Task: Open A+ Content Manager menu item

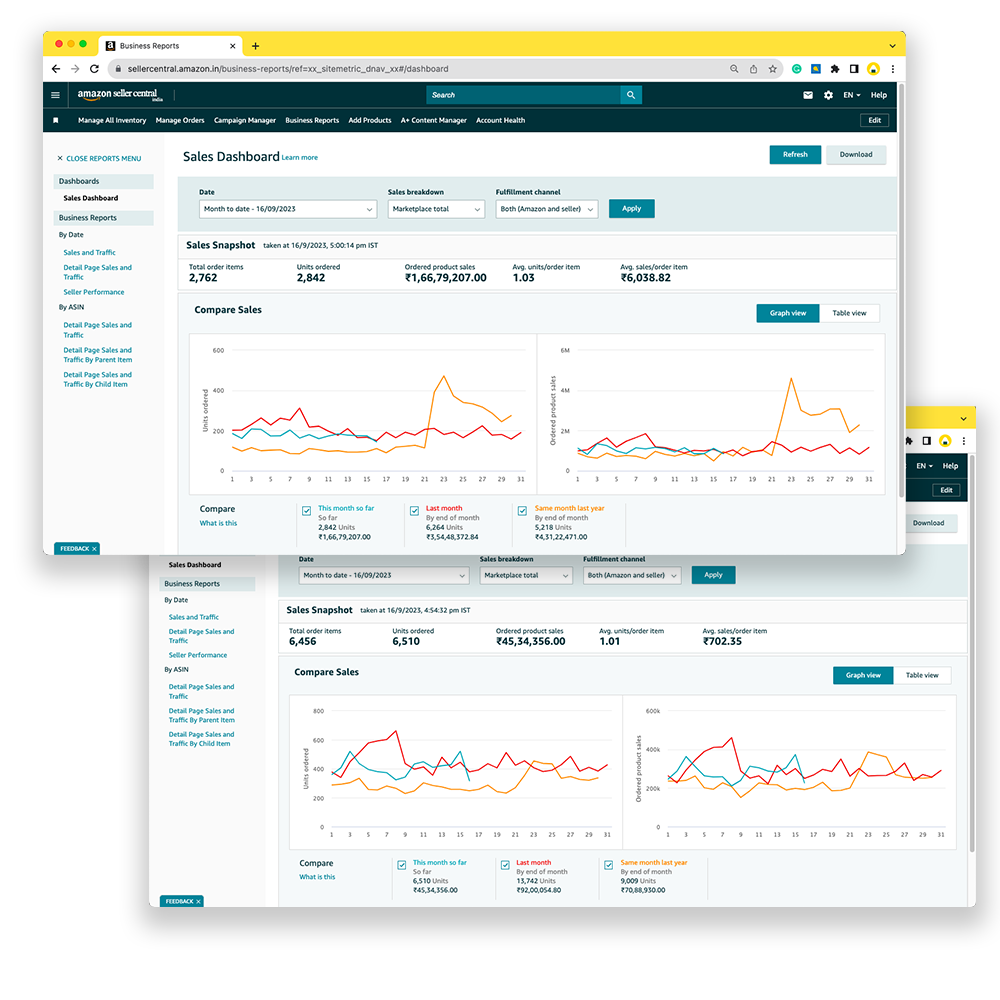Action: coord(434,121)
